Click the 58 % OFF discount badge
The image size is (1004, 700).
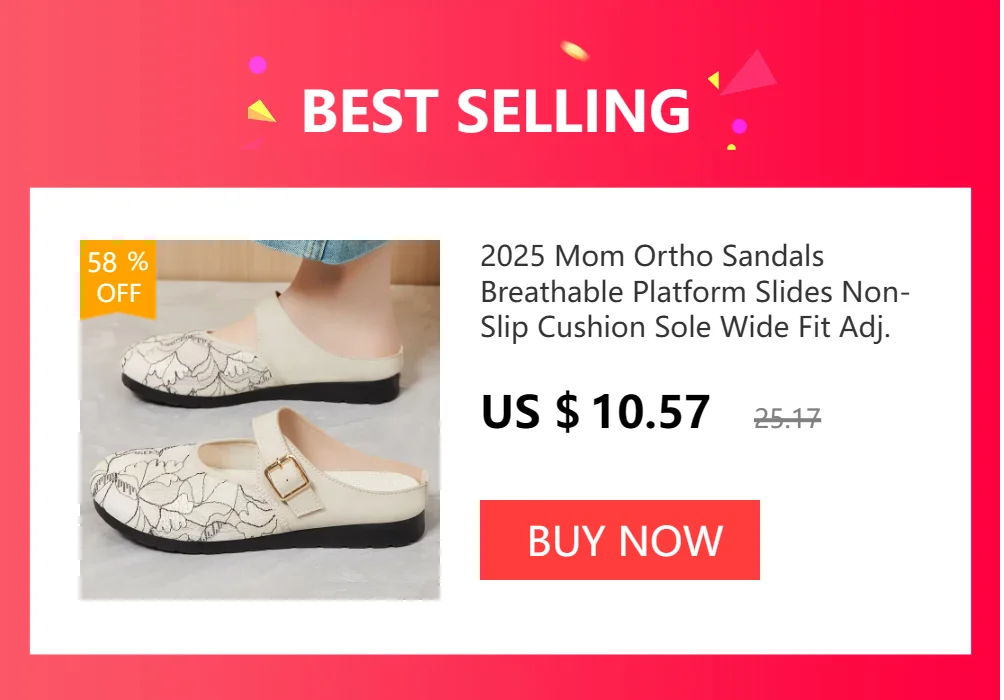(118, 279)
